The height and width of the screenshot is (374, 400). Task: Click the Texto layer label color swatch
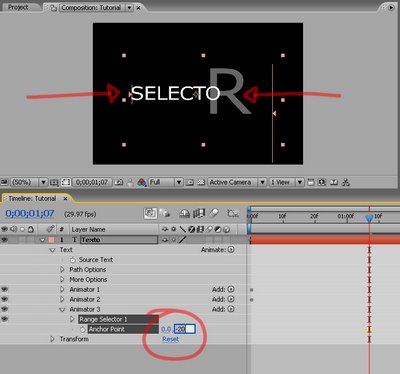point(51,240)
